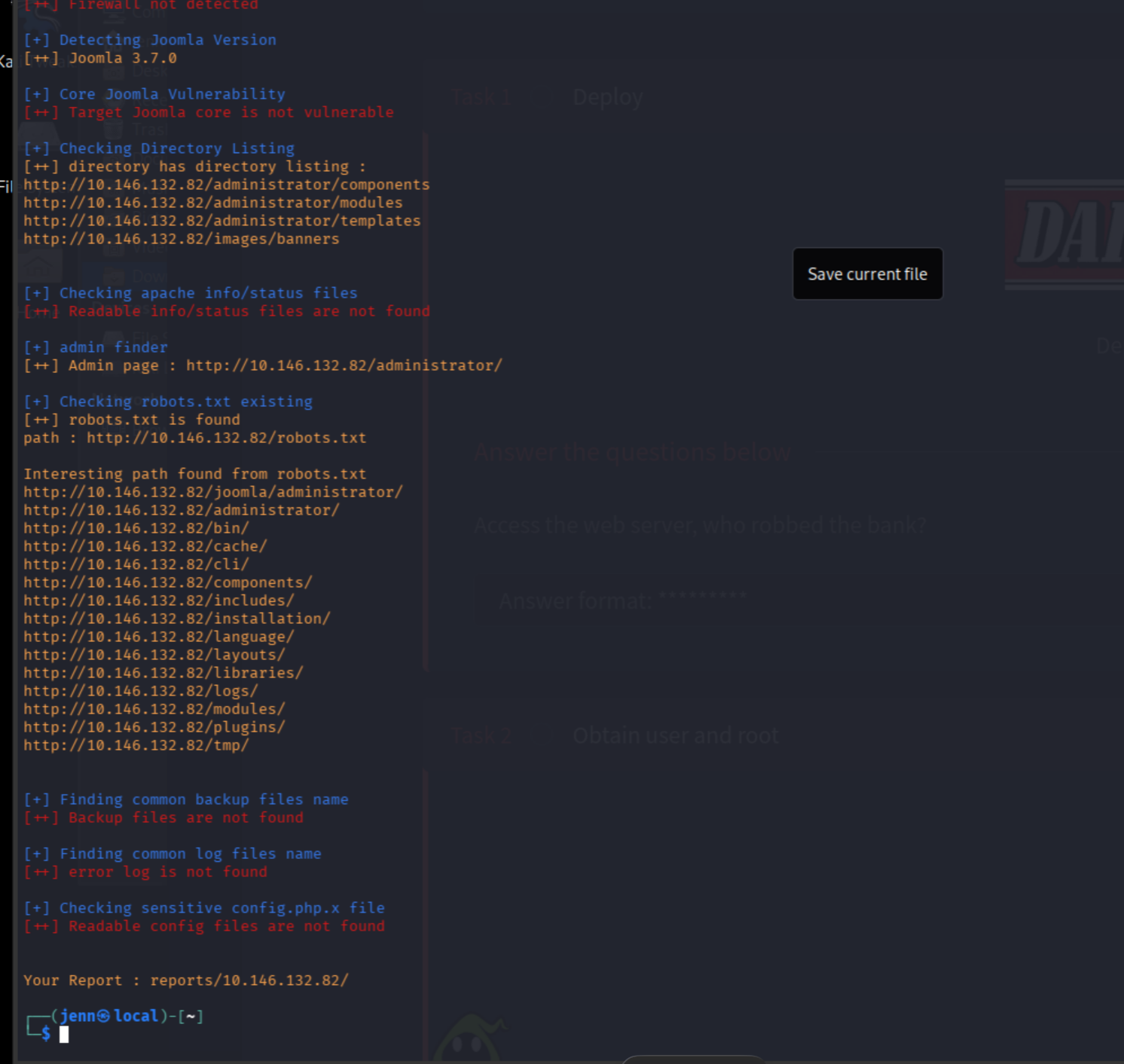This screenshot has width=1124, height=1064.
Task: Open the /plugins/ URL
Action: click(x=154, y=727)
